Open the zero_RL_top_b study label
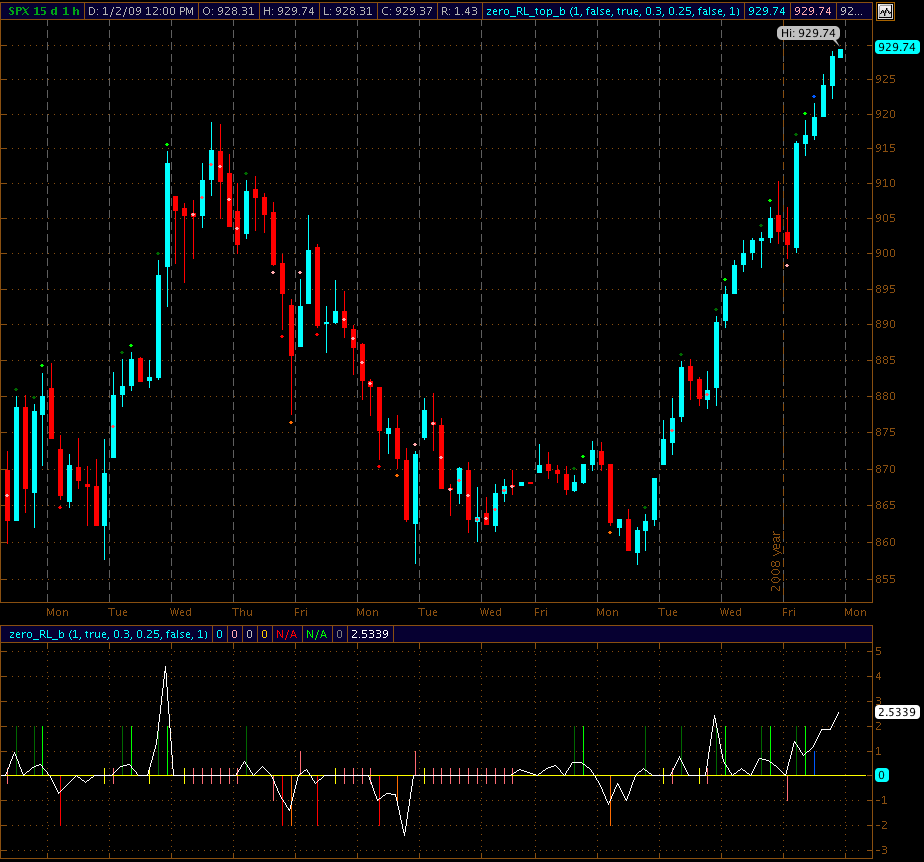 coord(612,12)
